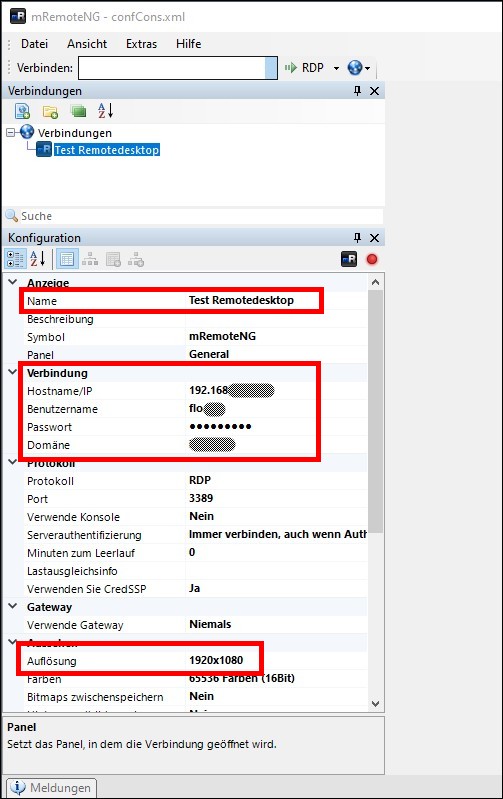Click the green view/expand icon in Verbindungen toolbar

click(x=78, y=111)
